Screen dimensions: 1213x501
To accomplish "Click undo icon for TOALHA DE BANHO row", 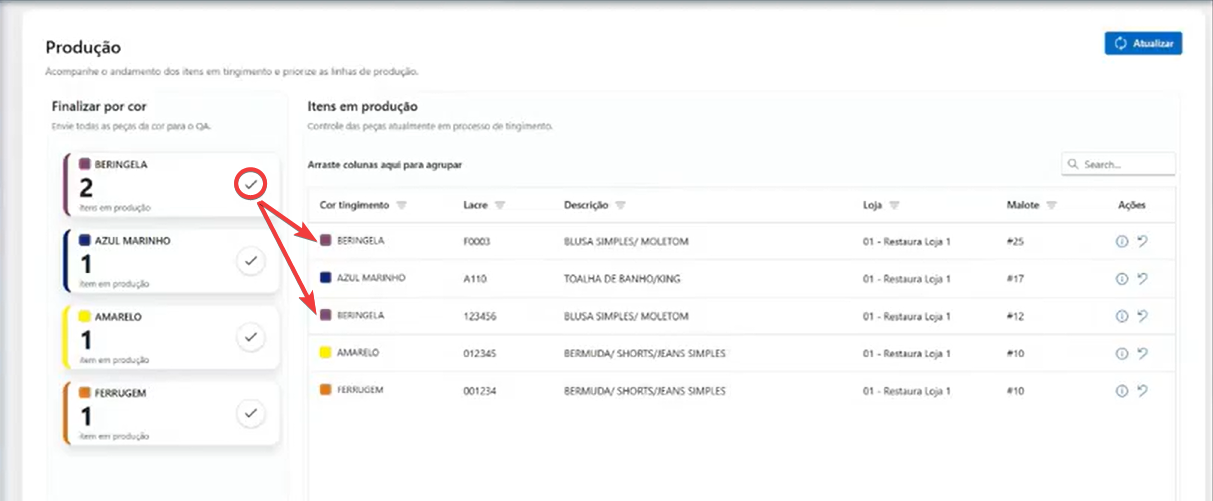I will (1142, 279).
